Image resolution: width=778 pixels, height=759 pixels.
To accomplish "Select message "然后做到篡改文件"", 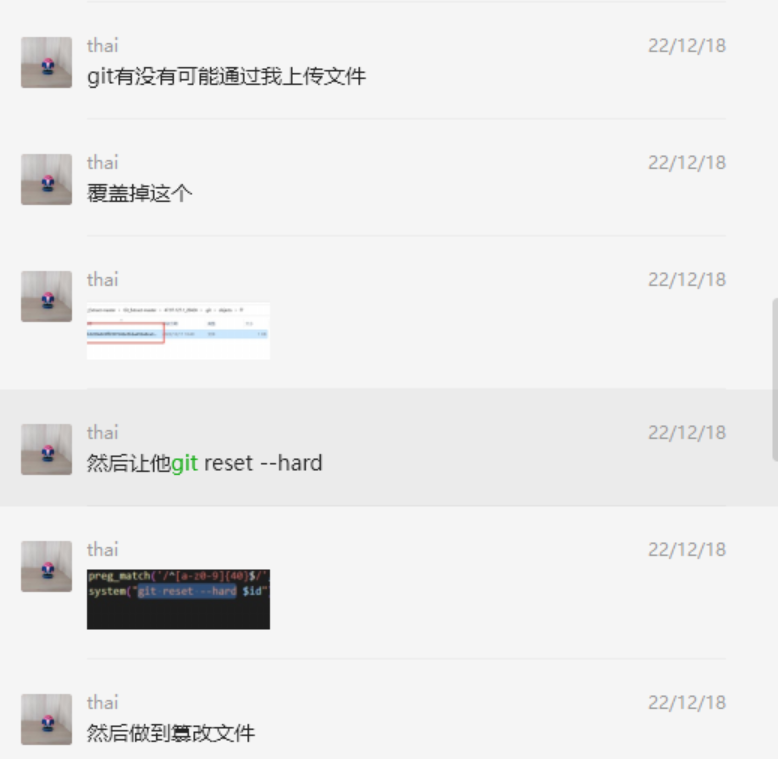I will 171,733.
